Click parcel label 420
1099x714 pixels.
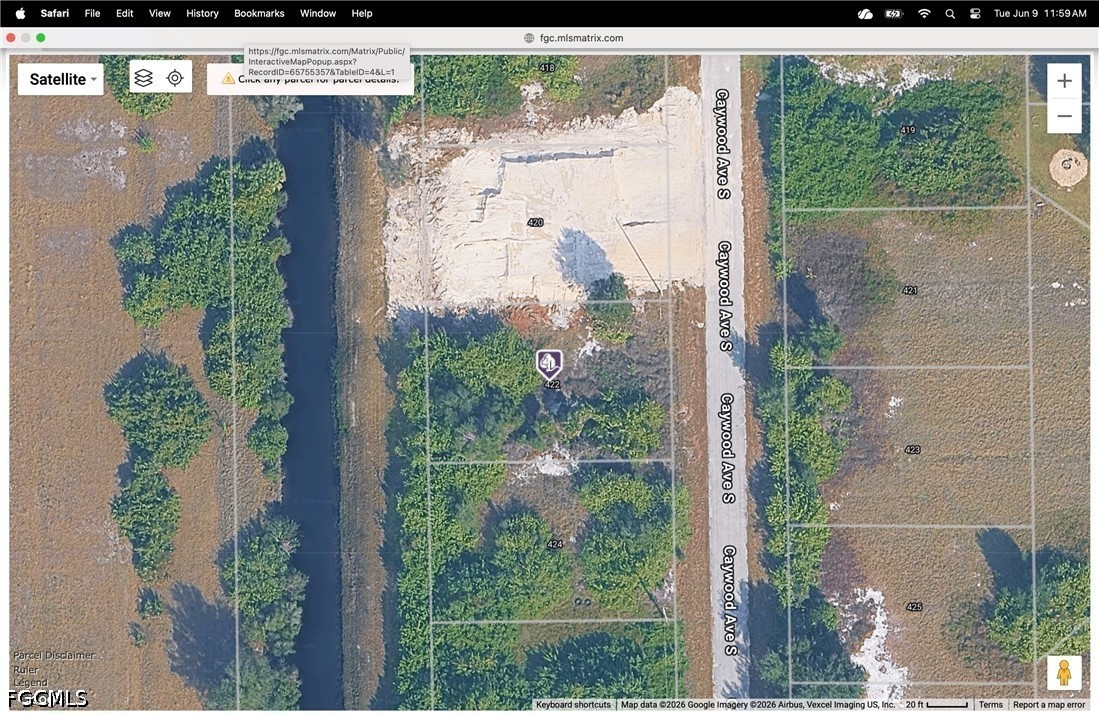pyautogui.click(x=535, y=222)
